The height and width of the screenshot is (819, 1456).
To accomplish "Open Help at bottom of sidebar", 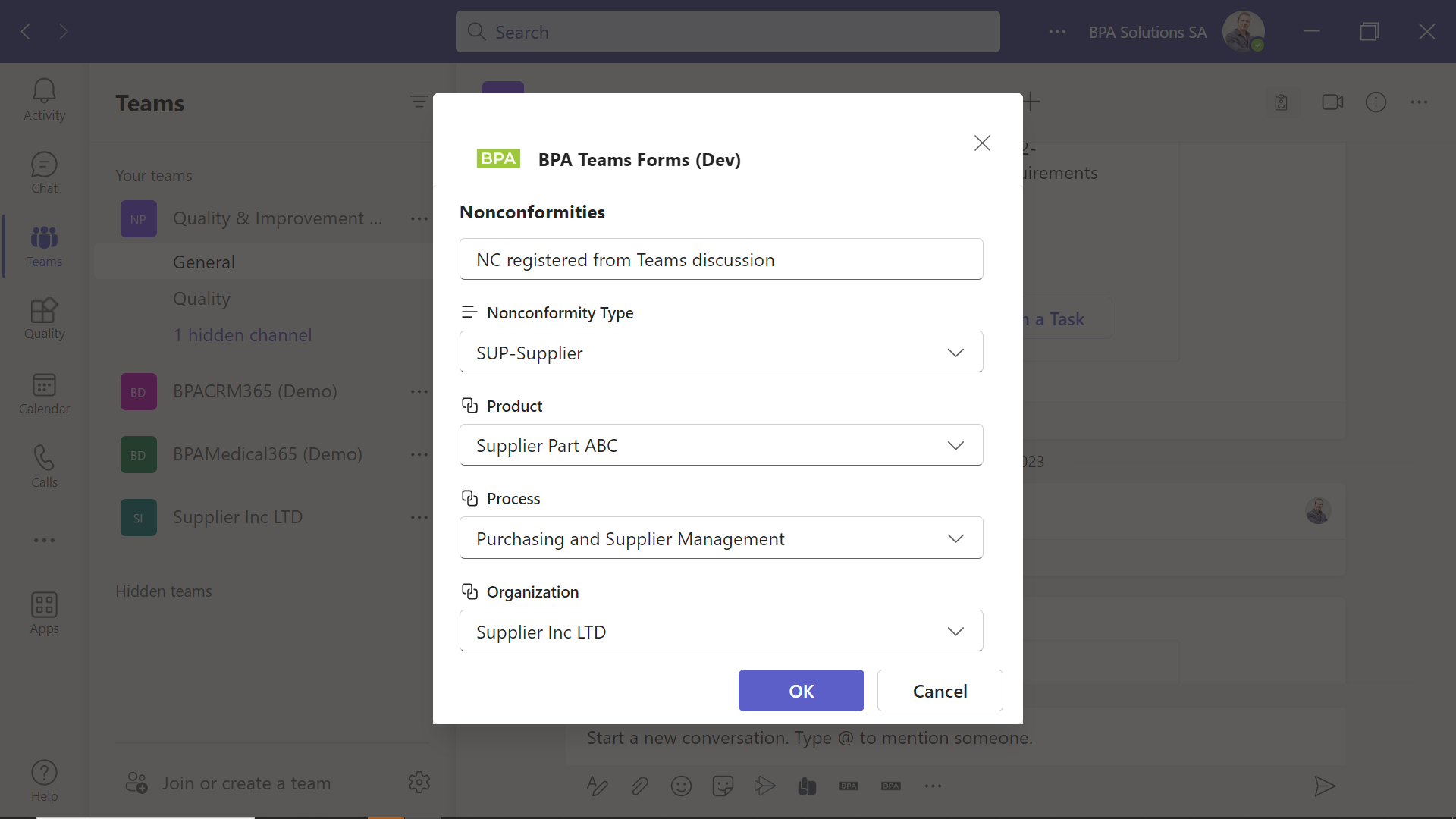I will click(x=44, y=781).
